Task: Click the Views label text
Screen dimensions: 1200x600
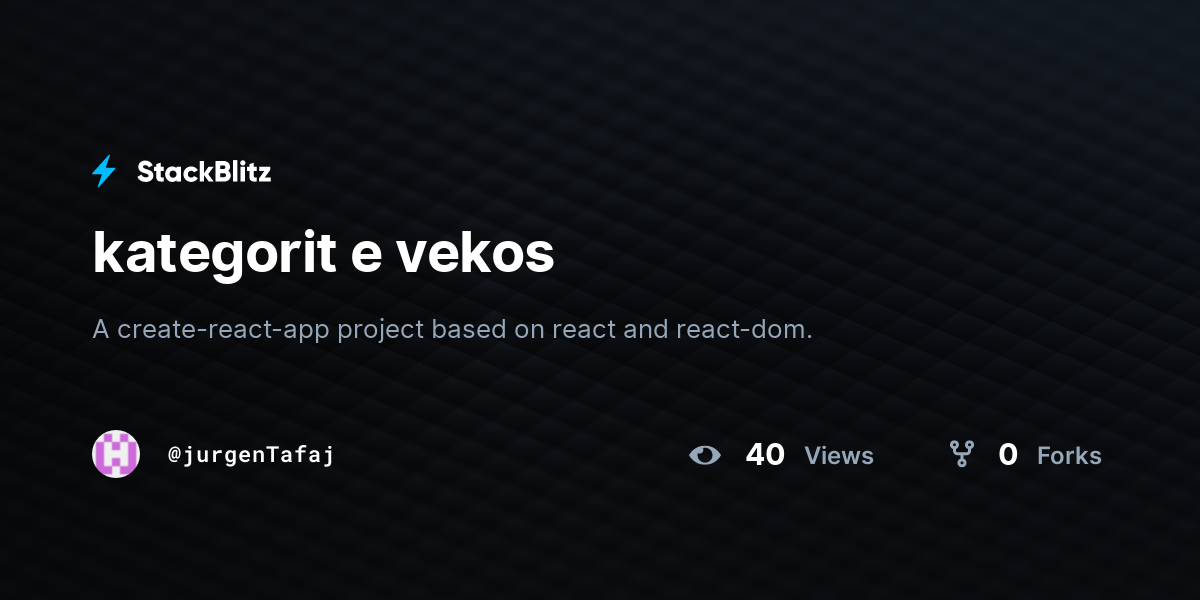Action: [839, 456]
